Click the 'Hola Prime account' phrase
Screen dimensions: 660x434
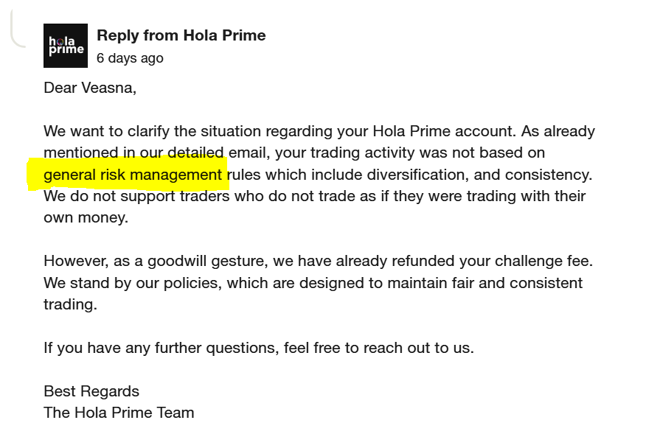click(444, 131)
